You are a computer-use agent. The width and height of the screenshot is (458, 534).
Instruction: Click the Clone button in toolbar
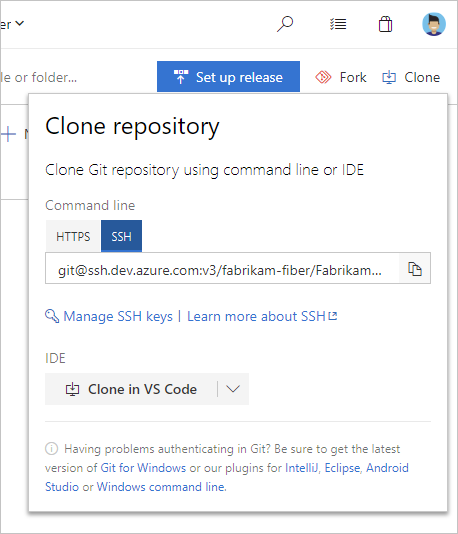[x=411, y=77]
